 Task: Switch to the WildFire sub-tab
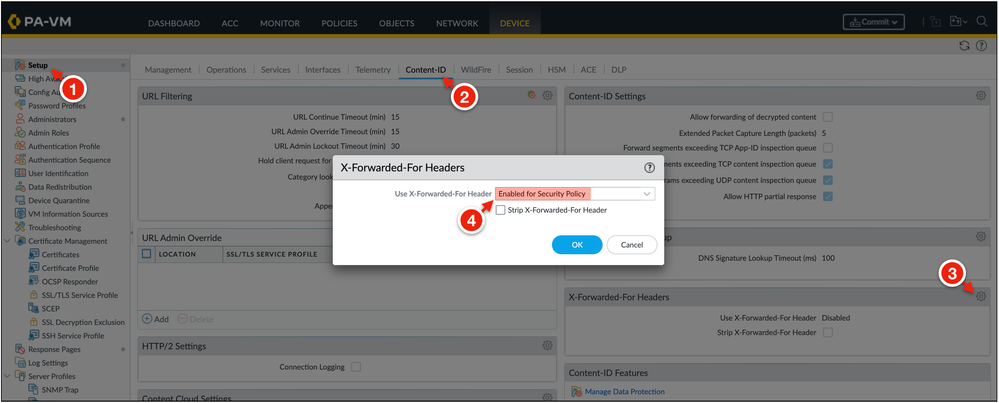(x=476, y=70)
